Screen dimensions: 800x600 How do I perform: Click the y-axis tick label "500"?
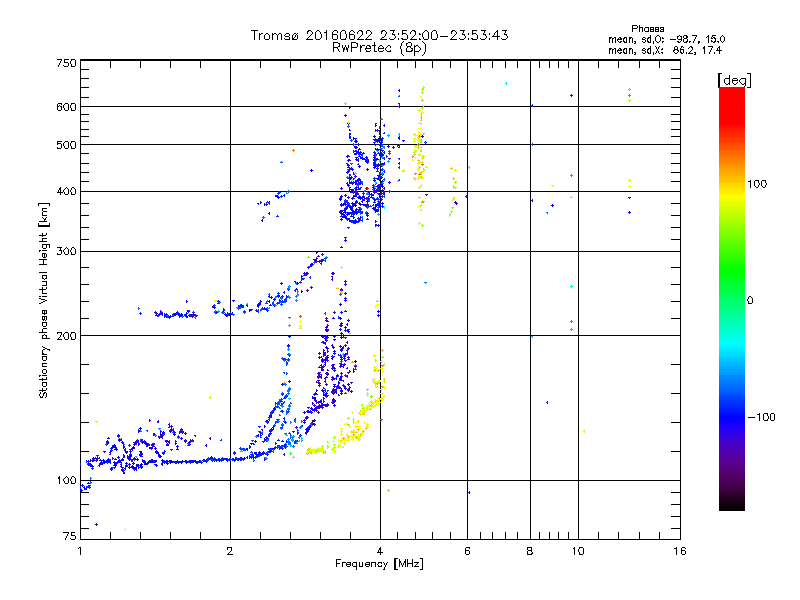point(66,145)
